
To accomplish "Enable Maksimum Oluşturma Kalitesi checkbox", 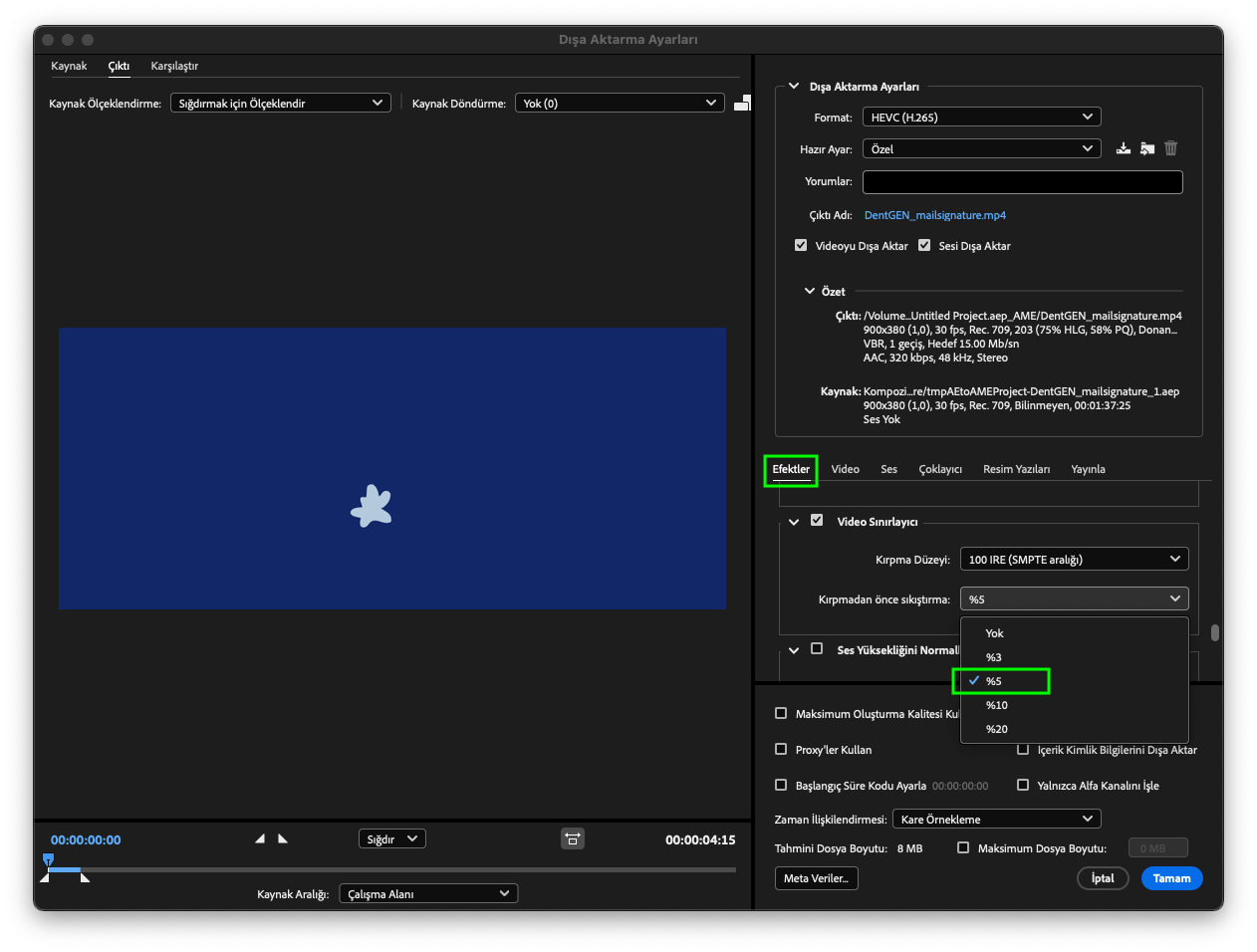I will pyautogui.click(x=781, y=713).
